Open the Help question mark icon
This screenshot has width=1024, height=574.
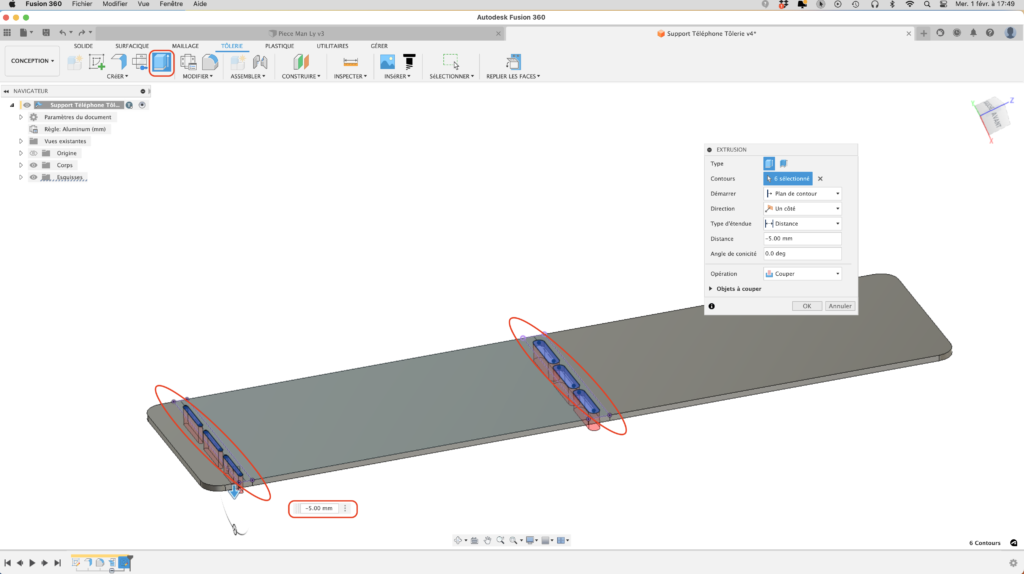[990, 33]
